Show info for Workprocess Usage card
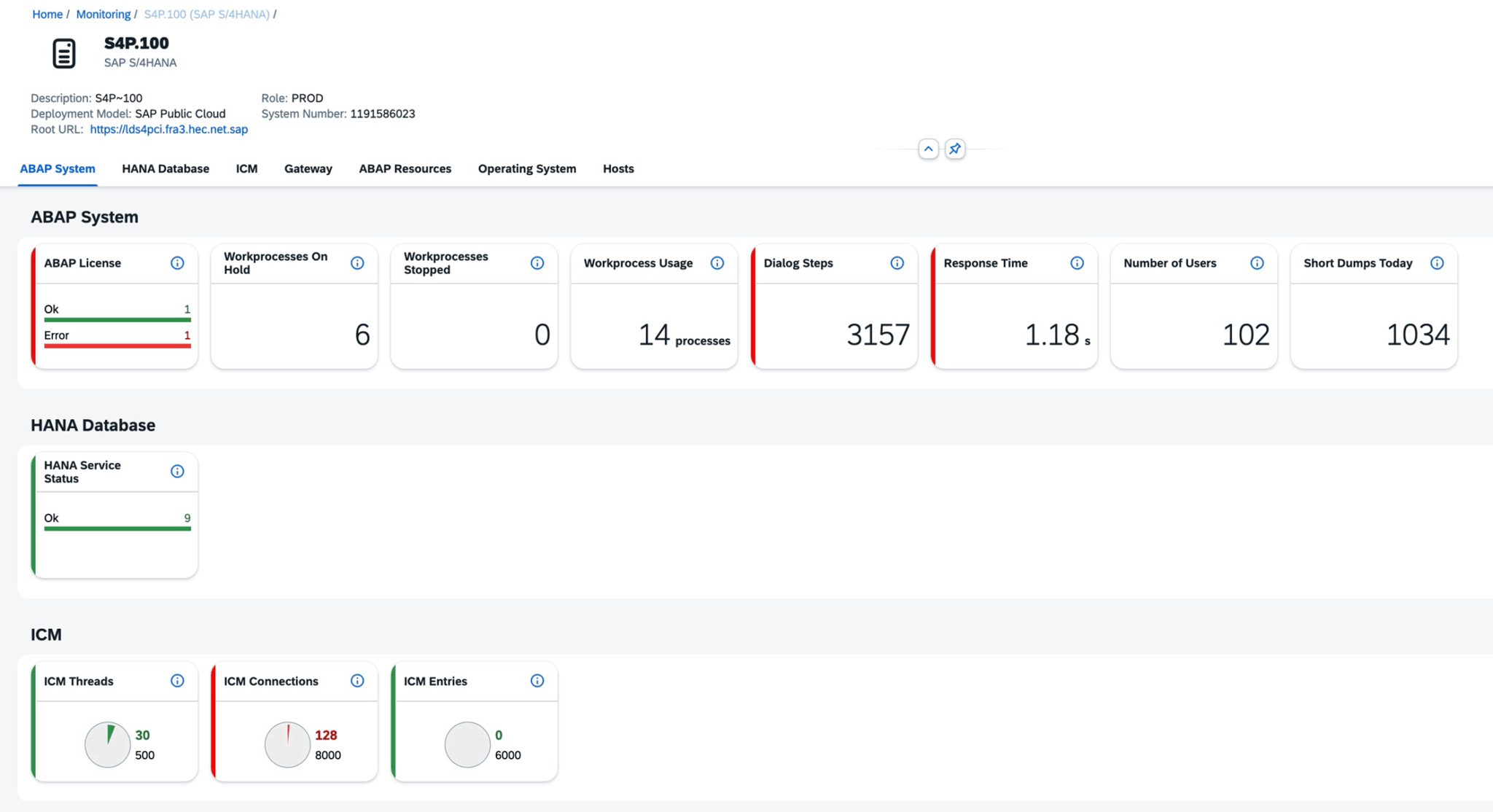The width and height of the screenshot is (1493, 812). tap(717, 263)
